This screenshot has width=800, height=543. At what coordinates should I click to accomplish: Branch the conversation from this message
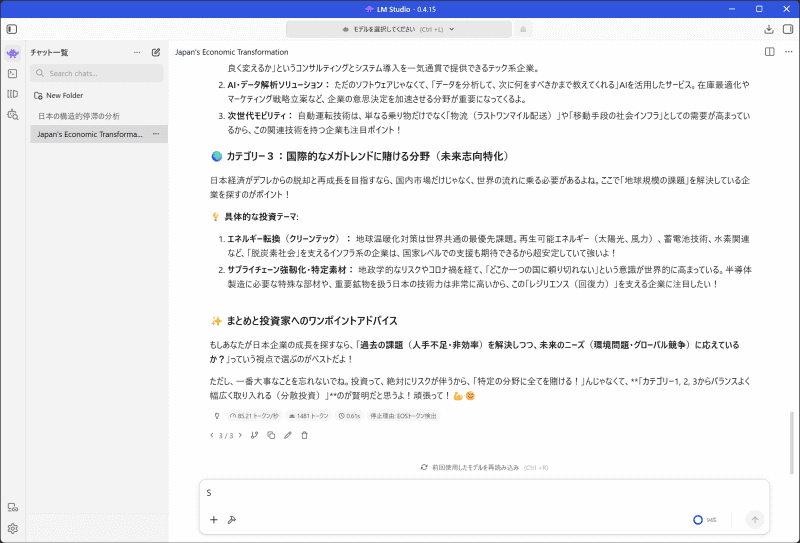pos(255,435)
